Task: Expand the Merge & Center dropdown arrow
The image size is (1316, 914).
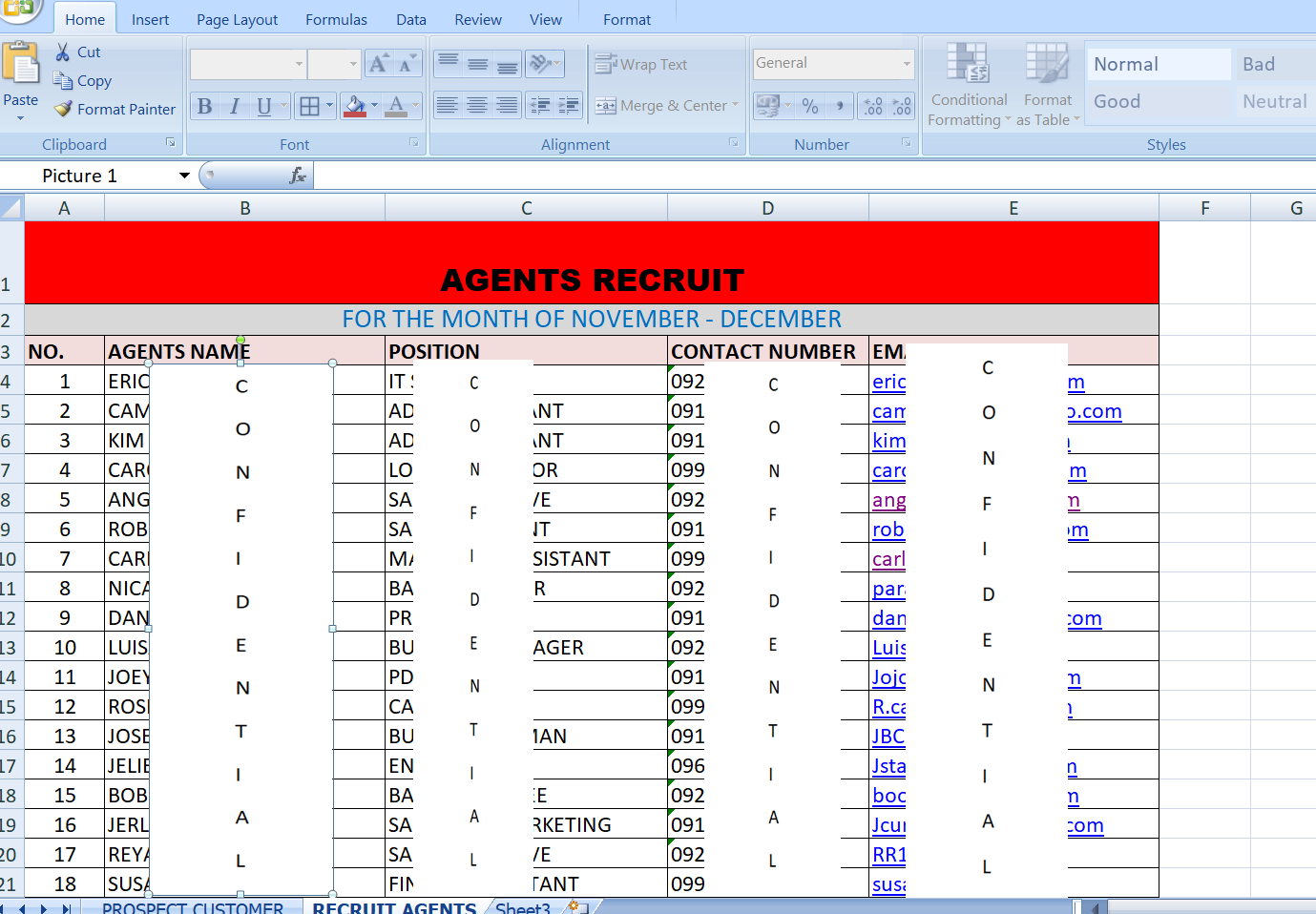Action: [x=735, y=106]
